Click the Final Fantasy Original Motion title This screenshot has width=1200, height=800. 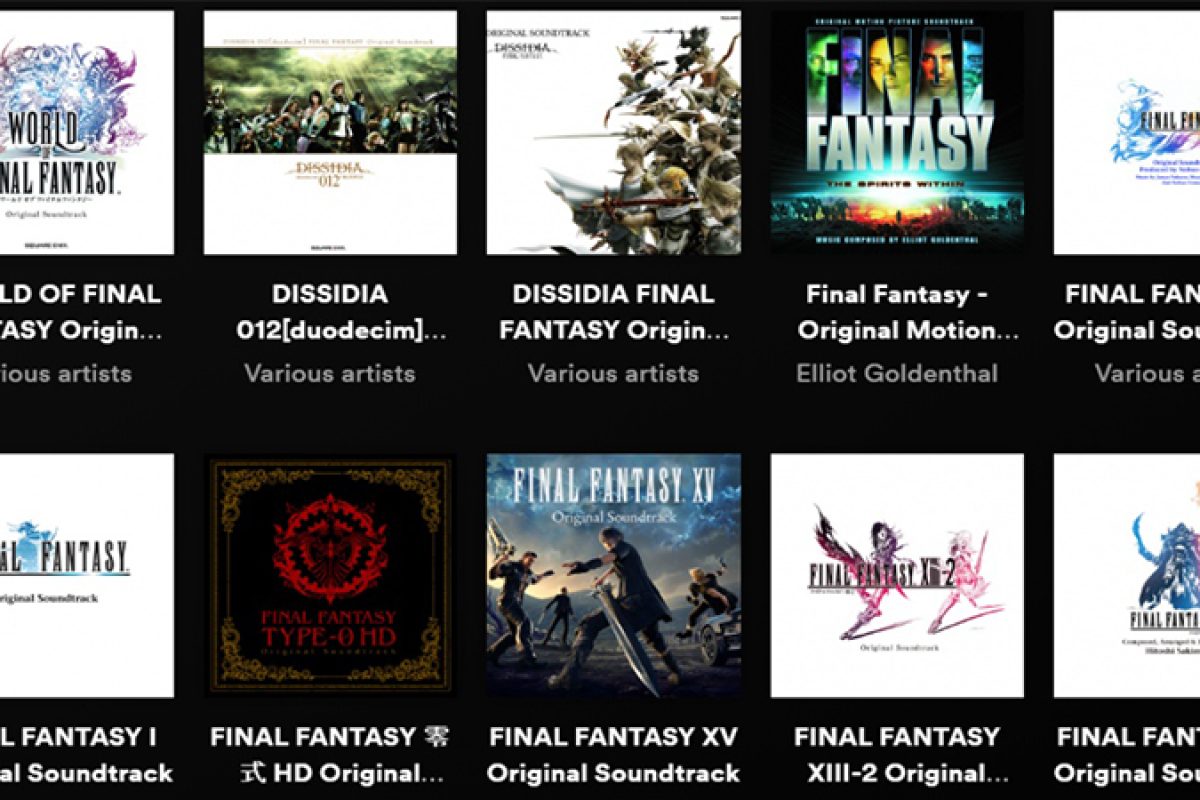(897, 312)
